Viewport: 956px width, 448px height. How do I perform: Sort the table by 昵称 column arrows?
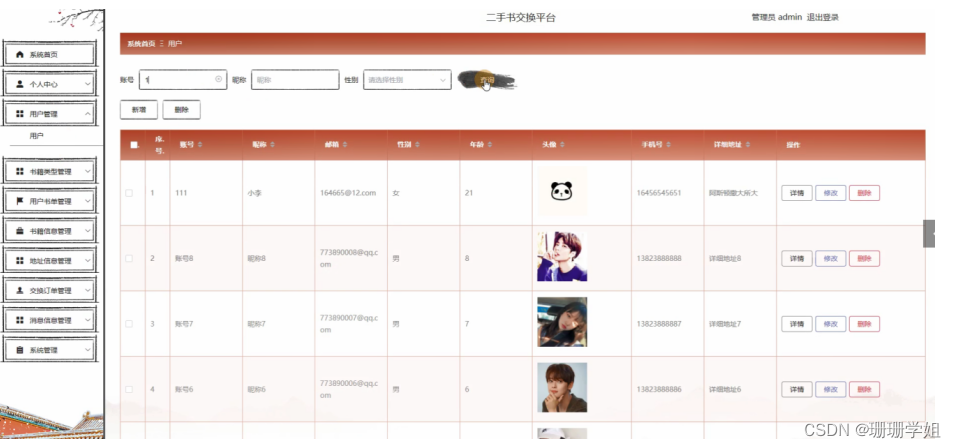[x=273, y=145]
